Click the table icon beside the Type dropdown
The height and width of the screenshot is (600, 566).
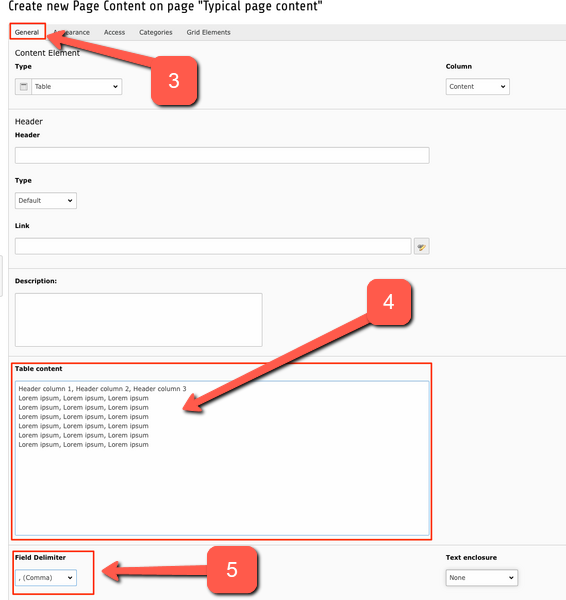[23, 86]
